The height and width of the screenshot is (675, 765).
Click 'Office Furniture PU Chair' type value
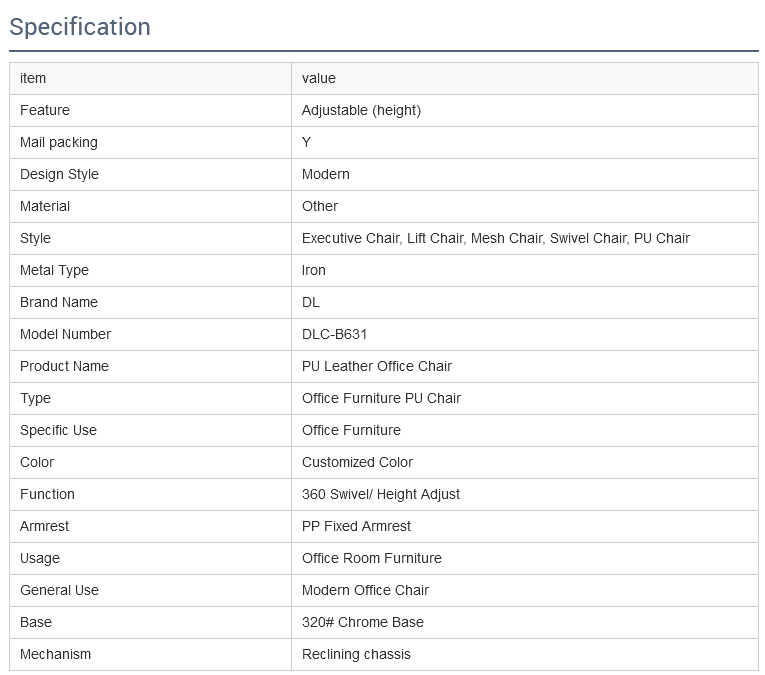tap(381, 398)
